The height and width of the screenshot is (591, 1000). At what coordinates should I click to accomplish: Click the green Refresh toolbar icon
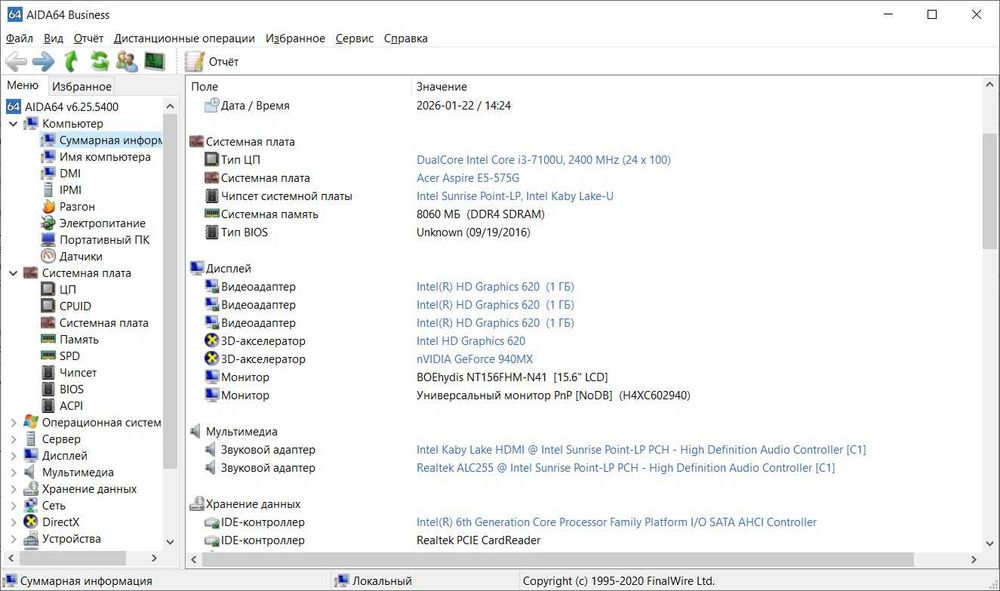[99, 61]
